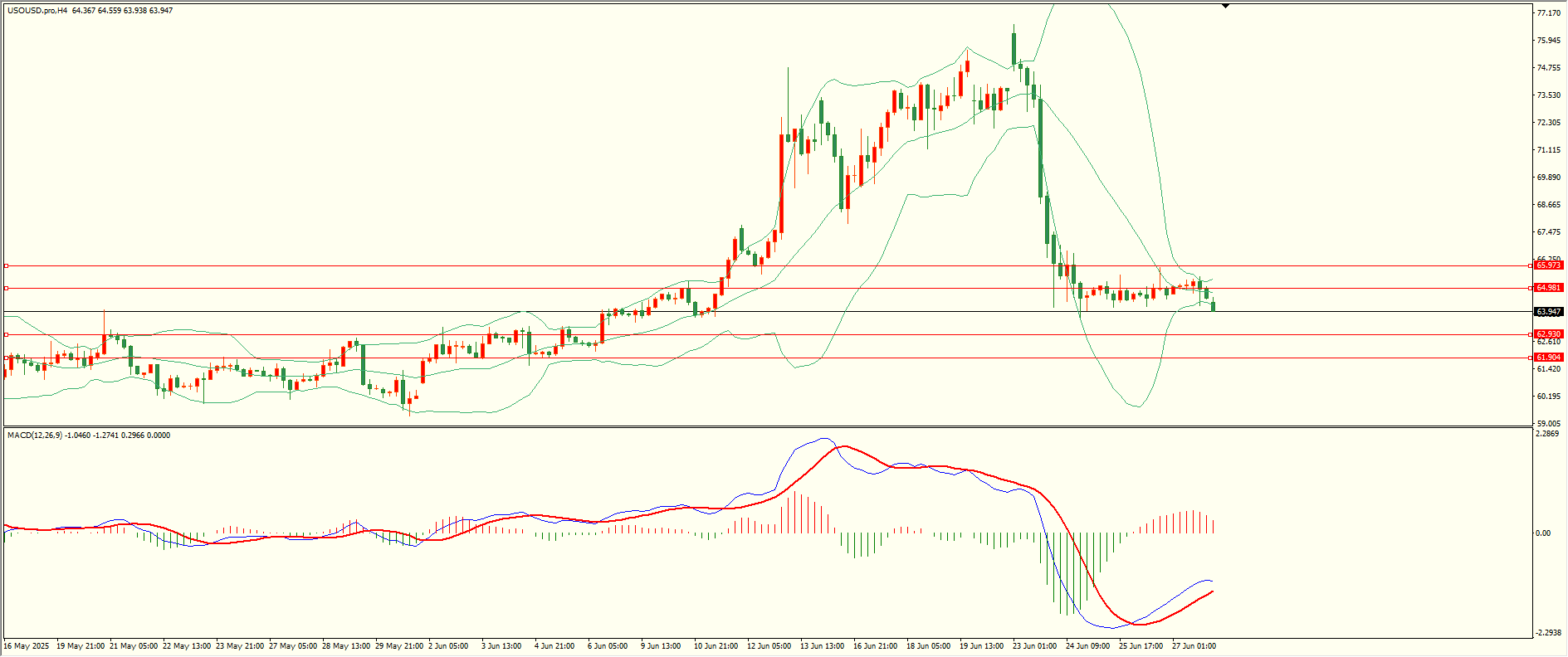Viewport: 1568px width, 657px height.
Task: Click the 2 Jun 05:00 time label
Action: [x=448, y=646]
